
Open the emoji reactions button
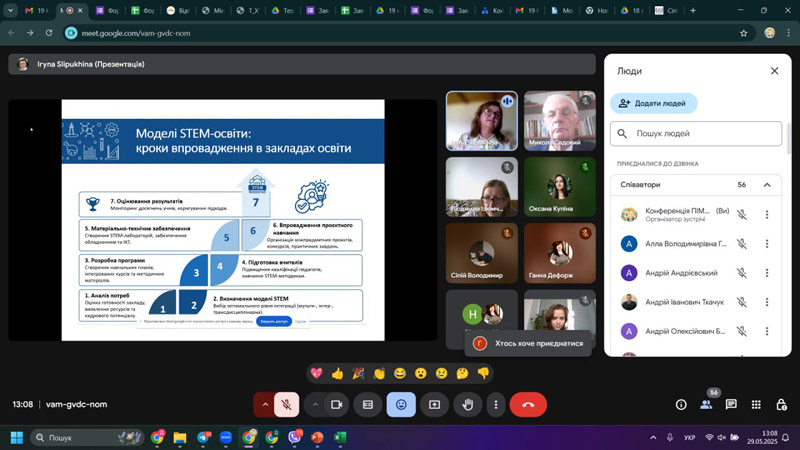tap(401, 404)
